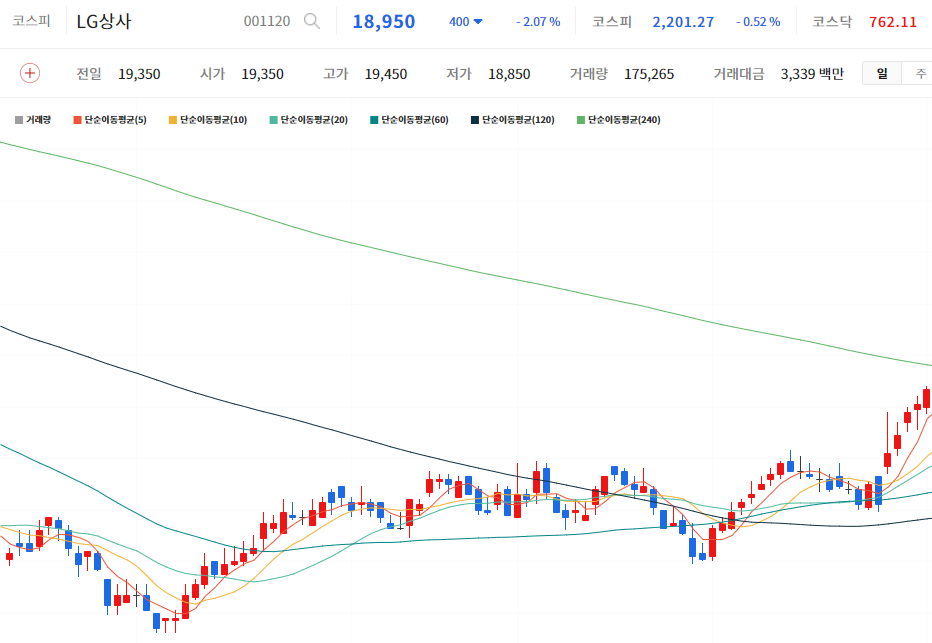Viewport: 932px width, 643px height.
Task: Click the LG상사 stock name
Action: pyautogui.click(x=104, y=21)
